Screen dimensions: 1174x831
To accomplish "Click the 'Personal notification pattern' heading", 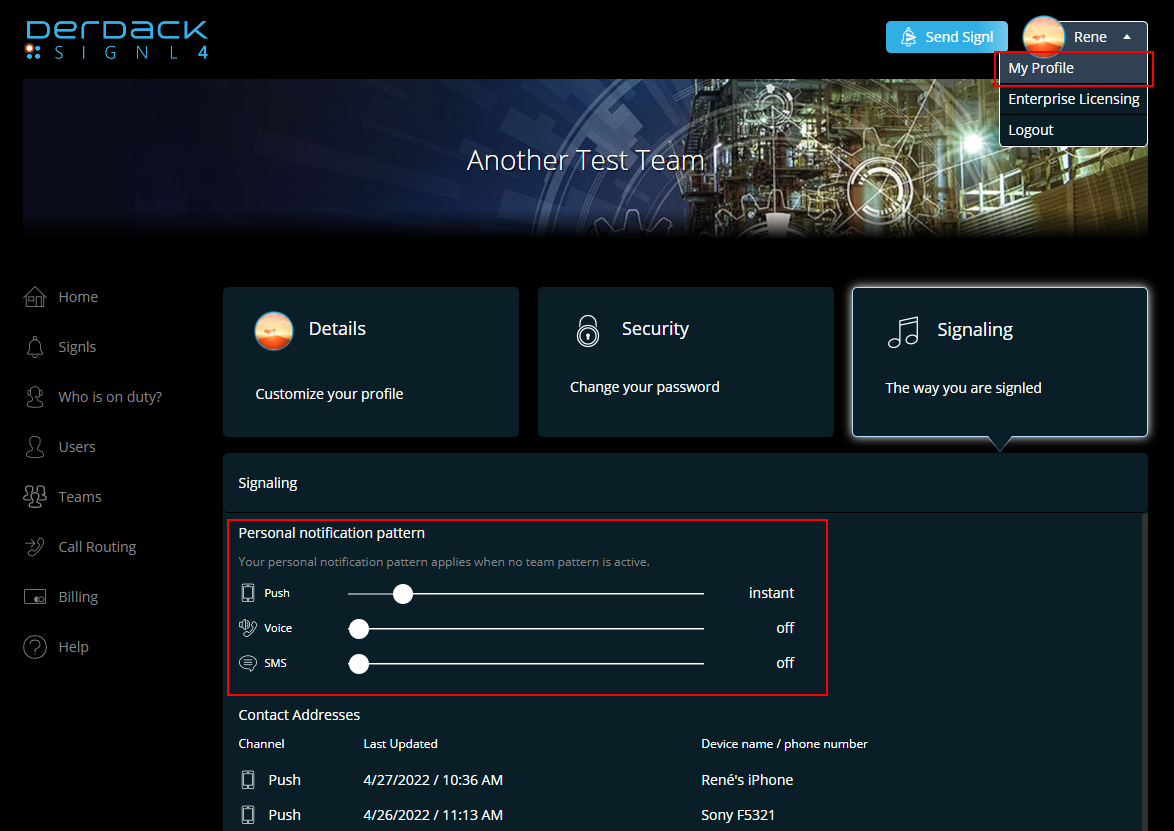I will [332, 533].
